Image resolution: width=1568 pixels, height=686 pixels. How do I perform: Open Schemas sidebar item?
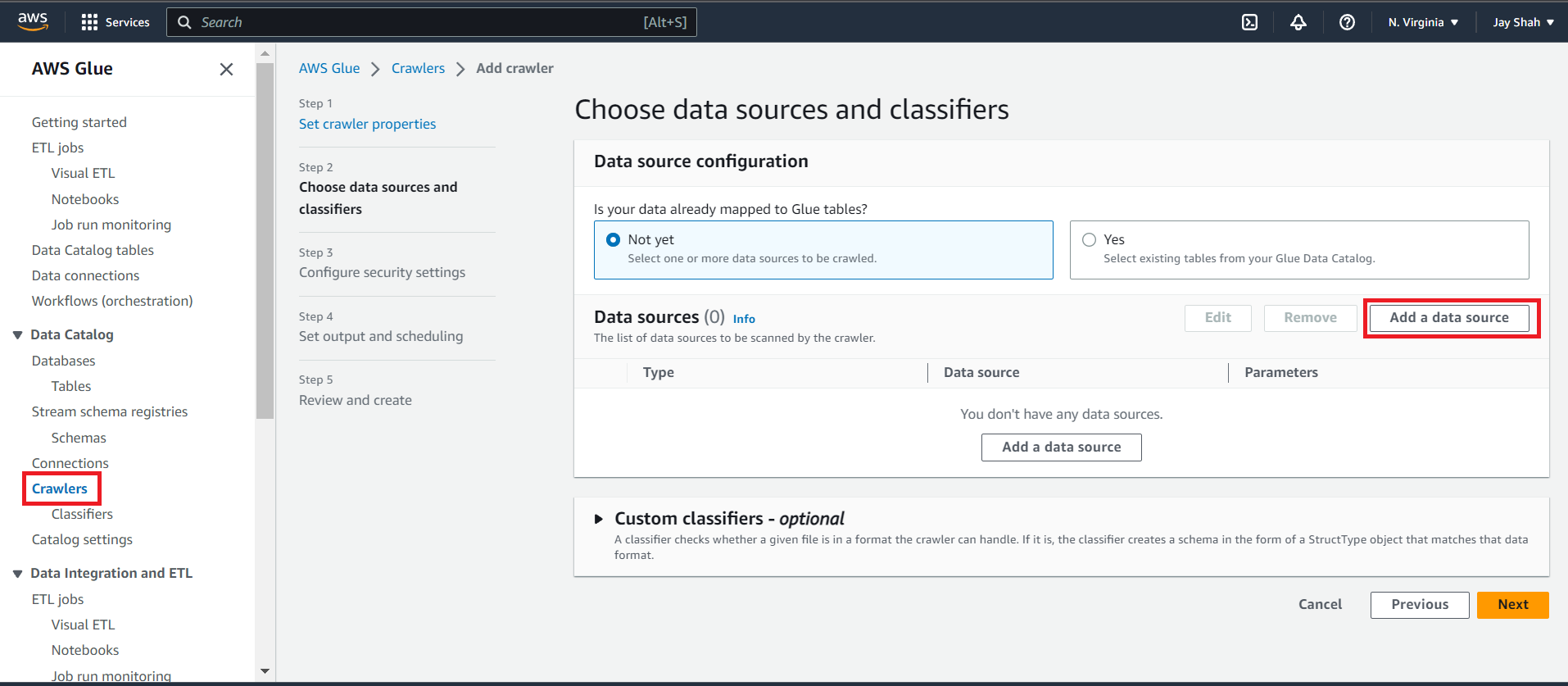[x=79, y=438]
